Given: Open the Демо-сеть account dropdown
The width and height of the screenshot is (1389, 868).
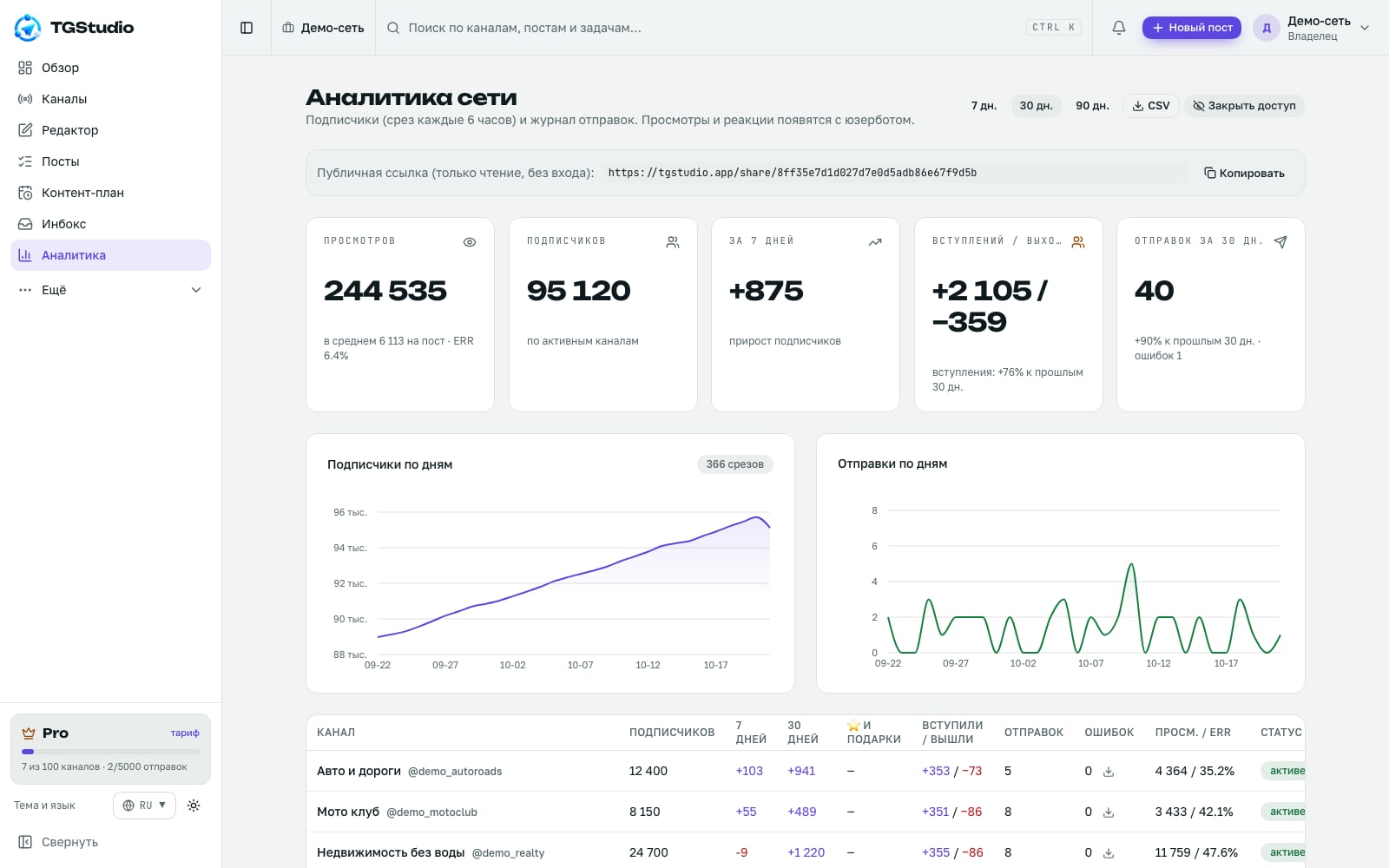Looking at the screenshot, I should (1313, 28).
